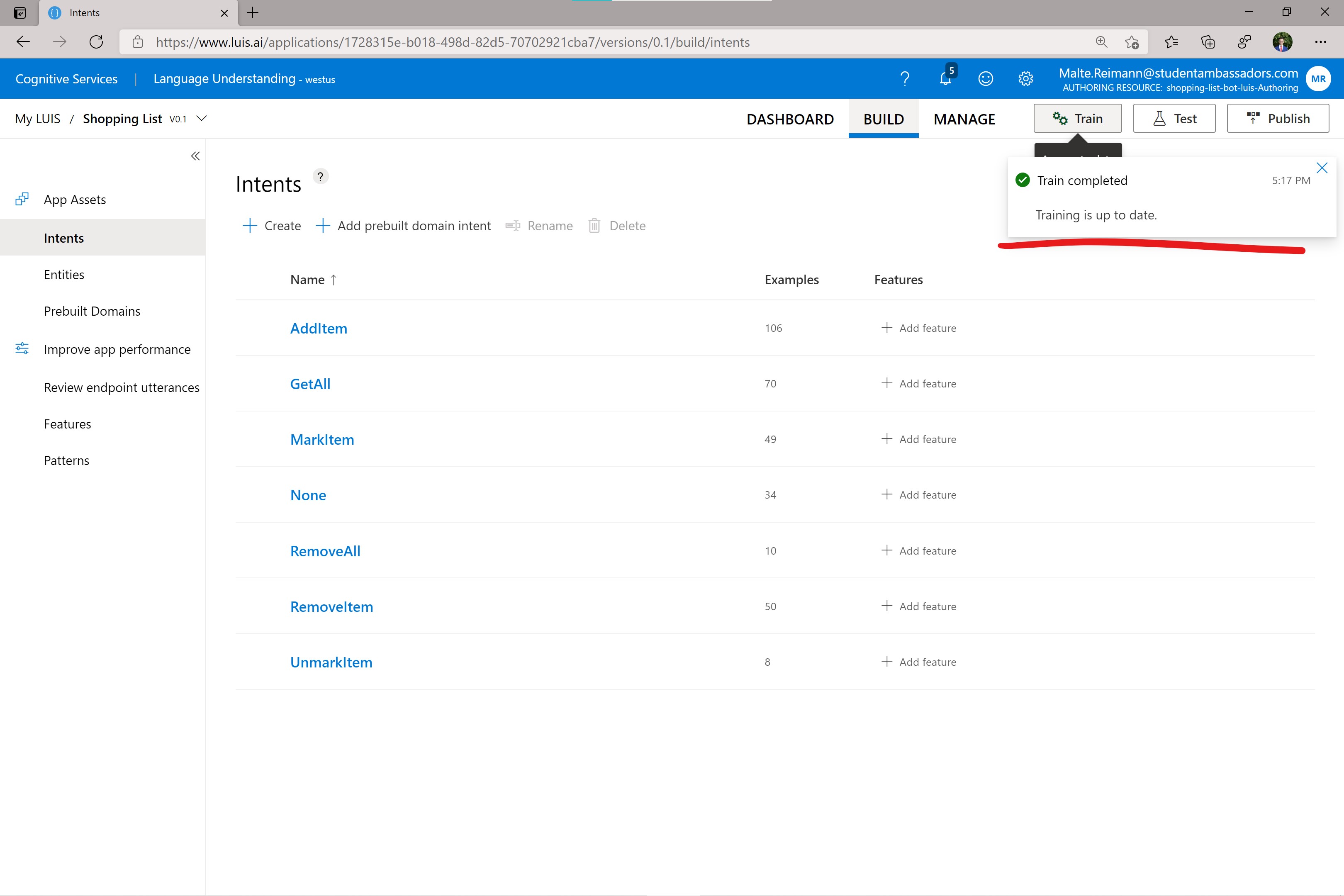
Task: Click the feedback smiley icon
Action: click(986, 78)
